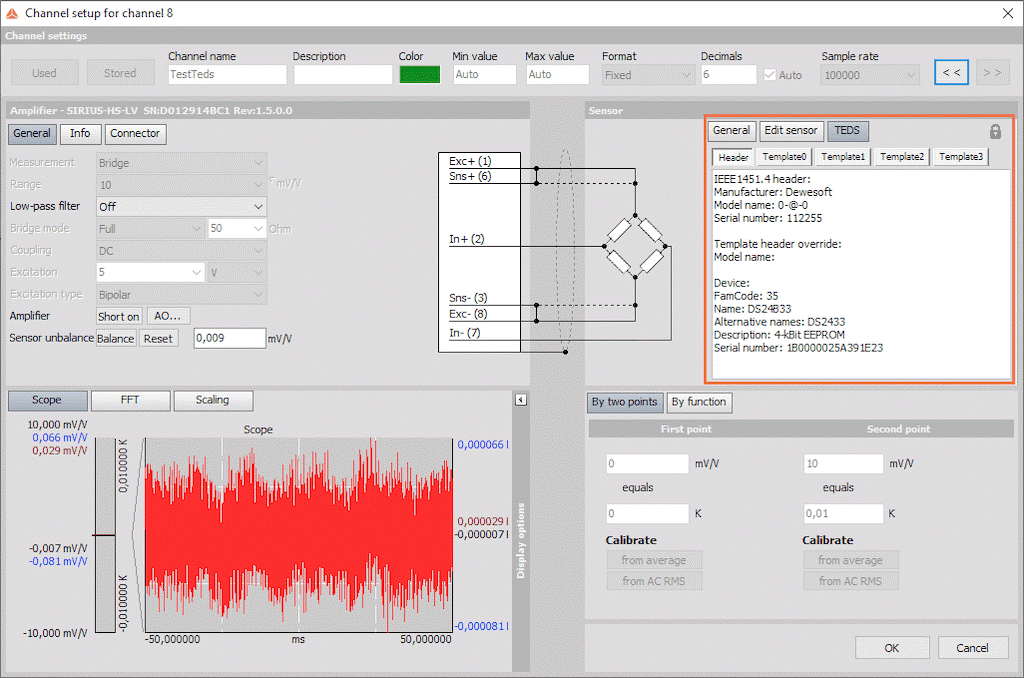Switch to the Connector tab
Viewport: 1024px width, 678px height.
point(135,133)
